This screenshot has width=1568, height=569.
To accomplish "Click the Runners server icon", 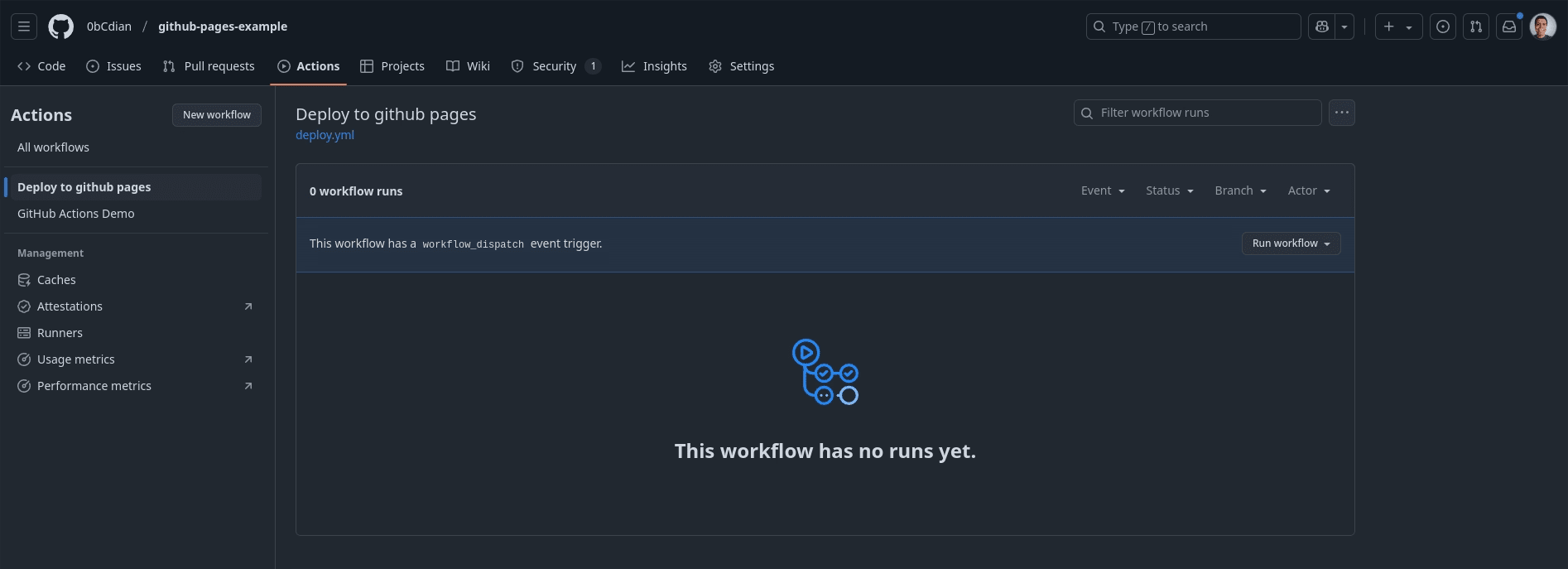I will pyautogui.click(x=24, y=333).
